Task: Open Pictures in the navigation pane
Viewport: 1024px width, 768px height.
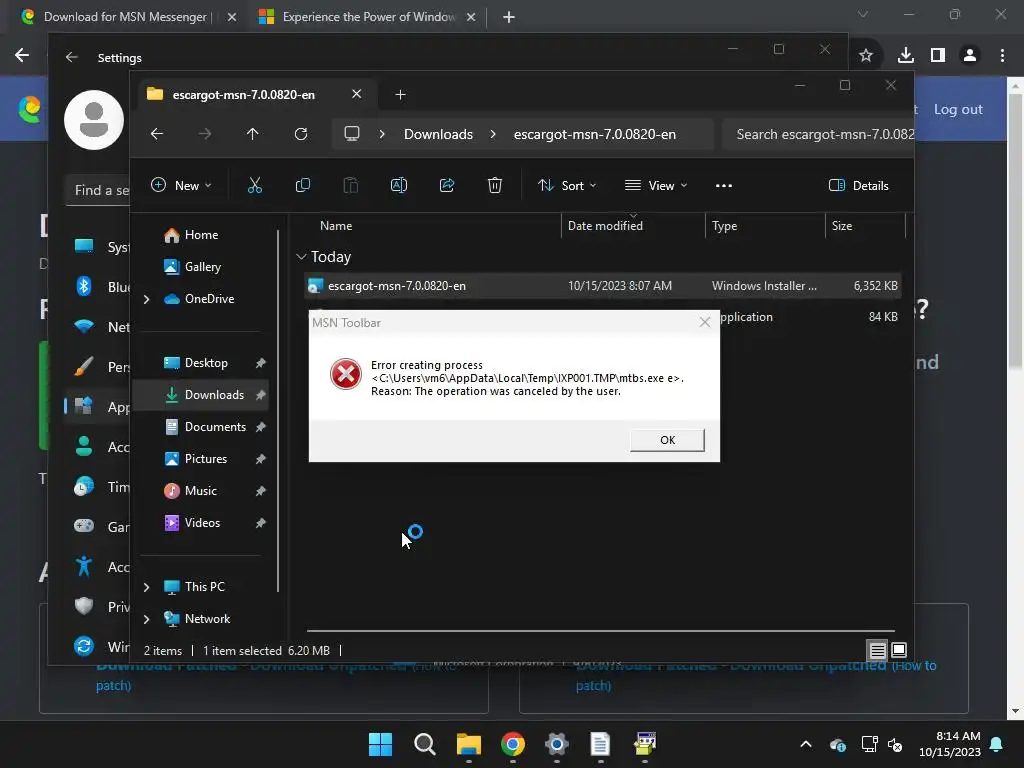Action: click(206, 458)
